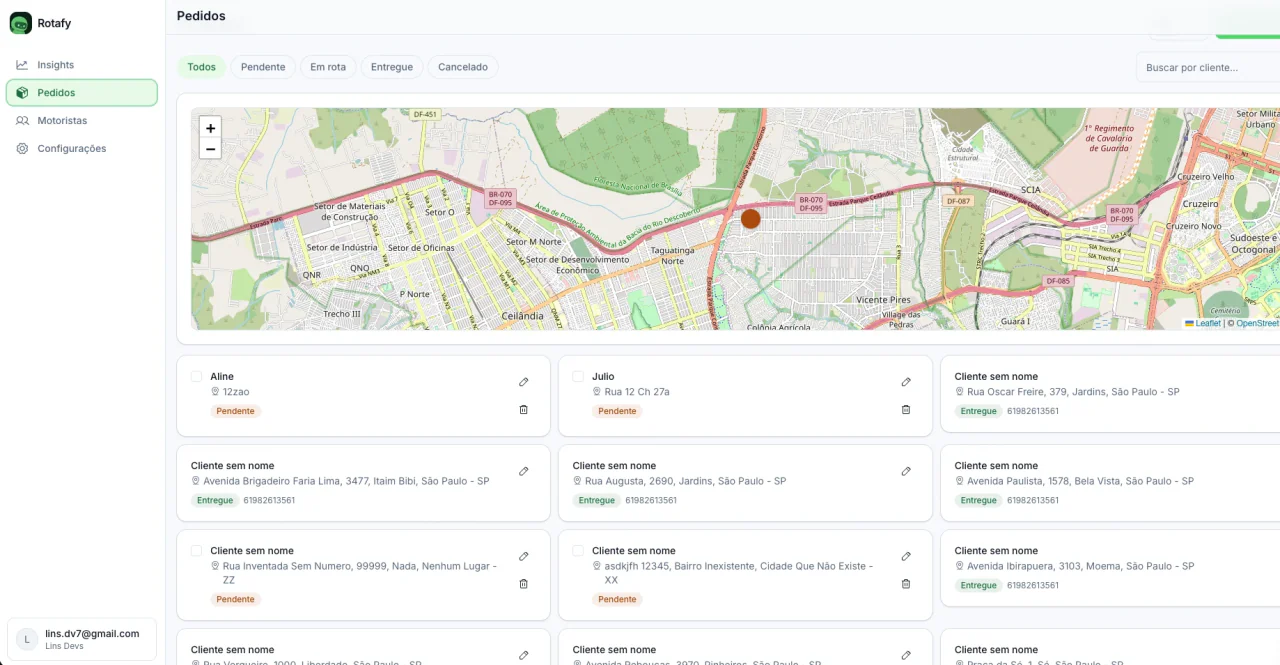Open the Pedidos sidebar section

coord(82,93)
